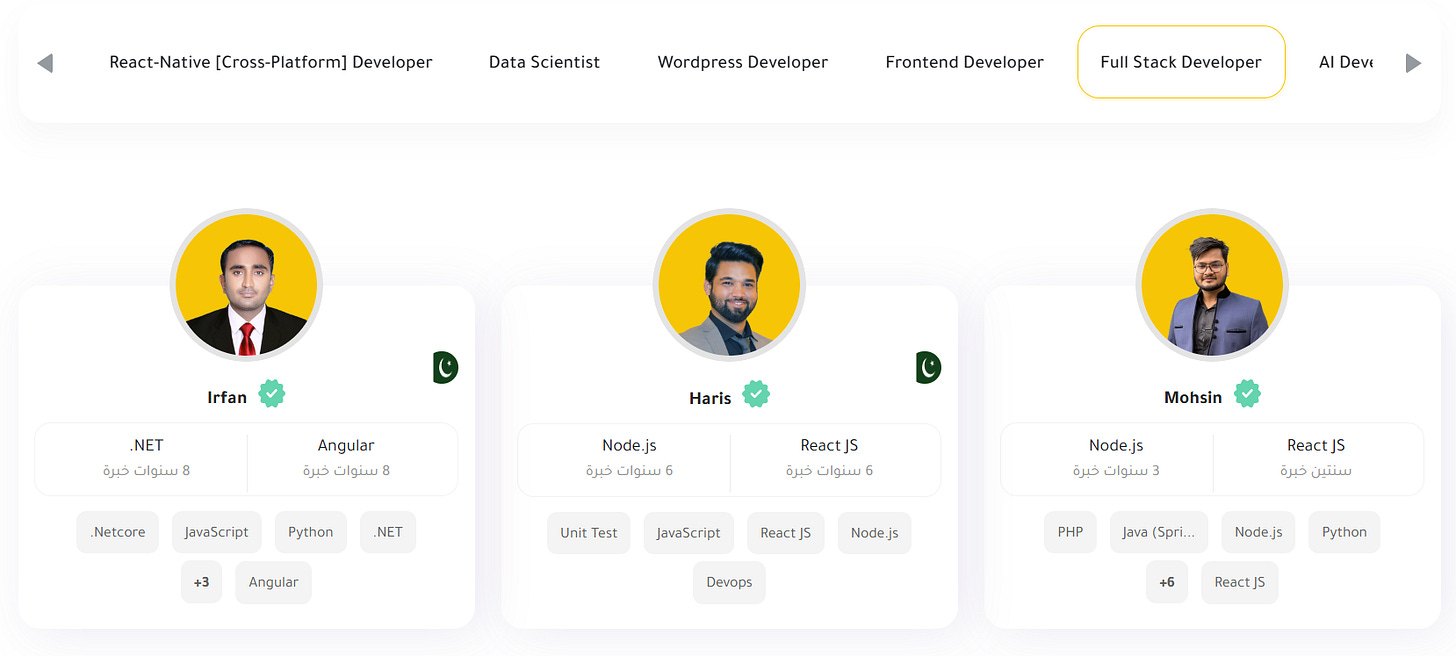The height and width of the screenshot is (656, 1456).
Task: Click the React JS tag chip on Mohsin's card
Action: click(1240, 582)
